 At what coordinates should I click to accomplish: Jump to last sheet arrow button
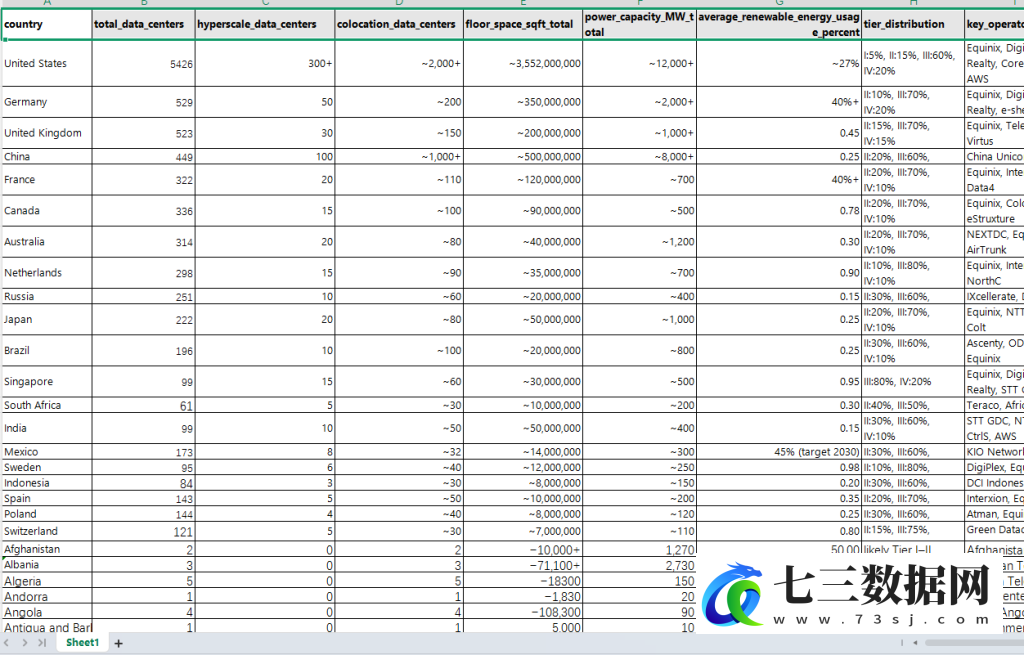click(42, 643)
